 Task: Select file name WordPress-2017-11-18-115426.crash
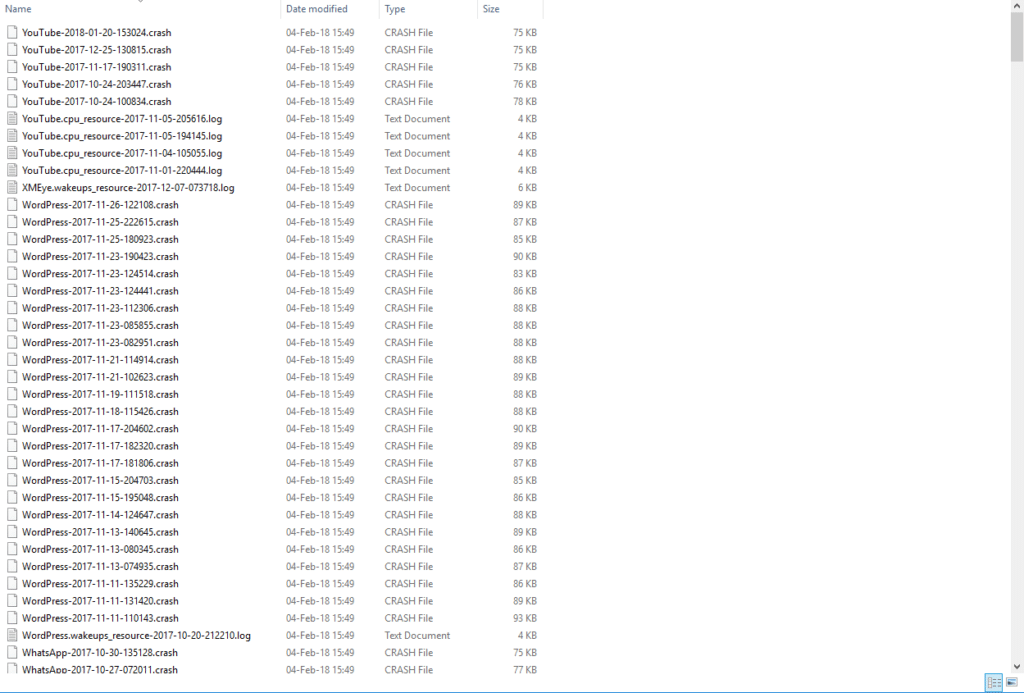click(x=100, y=411)
